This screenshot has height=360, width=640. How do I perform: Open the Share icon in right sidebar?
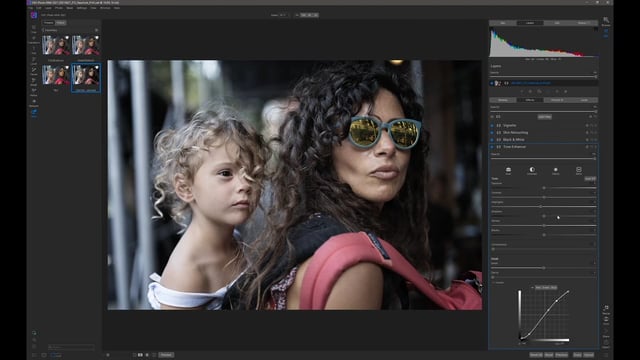[x=606, y=332]
